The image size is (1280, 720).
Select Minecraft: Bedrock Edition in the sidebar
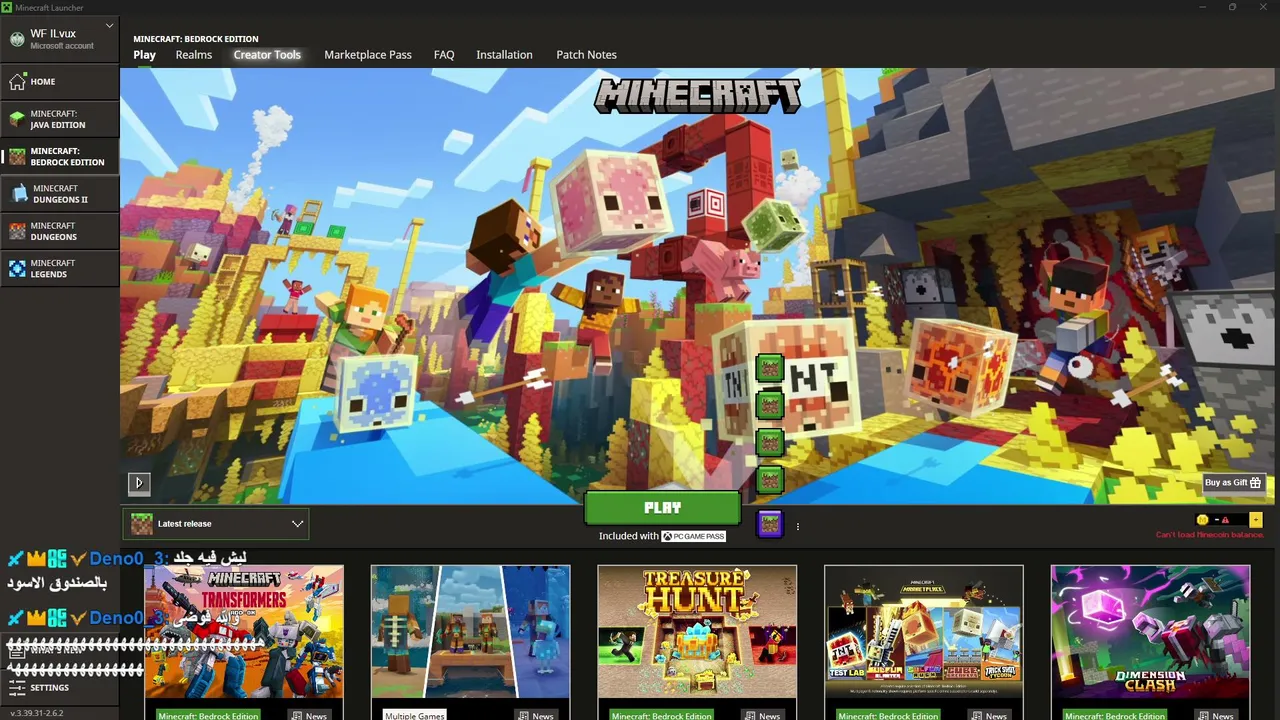pos(60,157)
